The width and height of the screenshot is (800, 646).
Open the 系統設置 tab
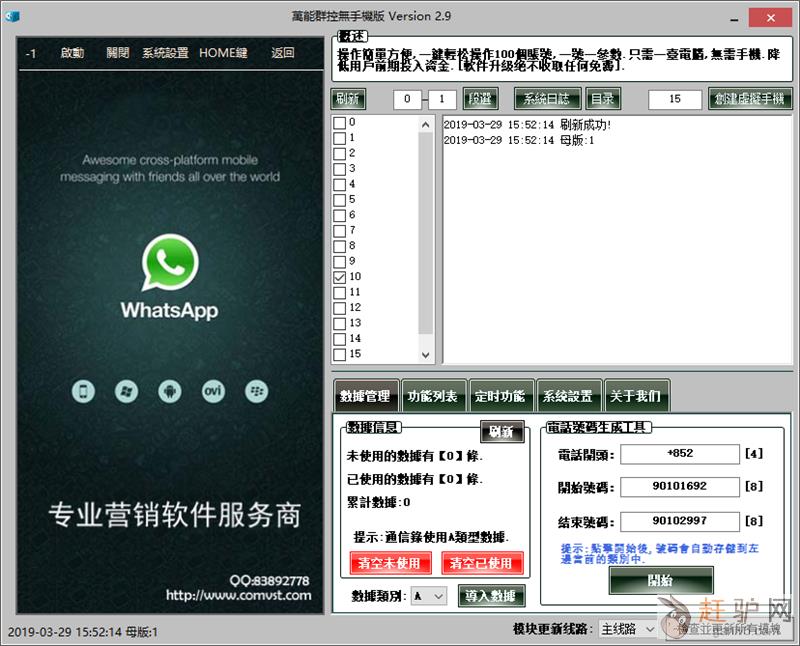[567, 396]
